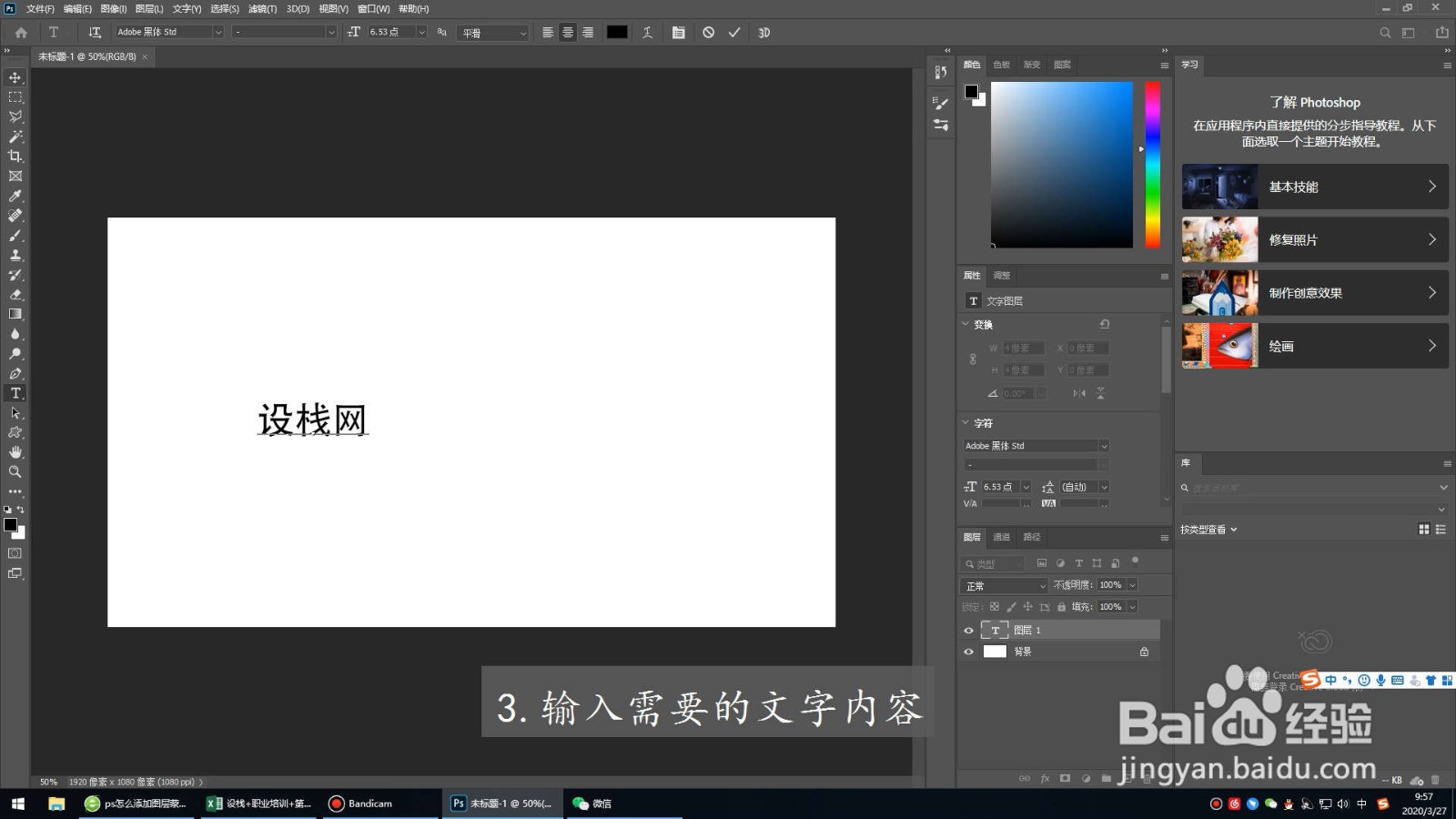Open the font size dropdown in options bar
This screenshot has width=1456, height=819.
(421, 32)
